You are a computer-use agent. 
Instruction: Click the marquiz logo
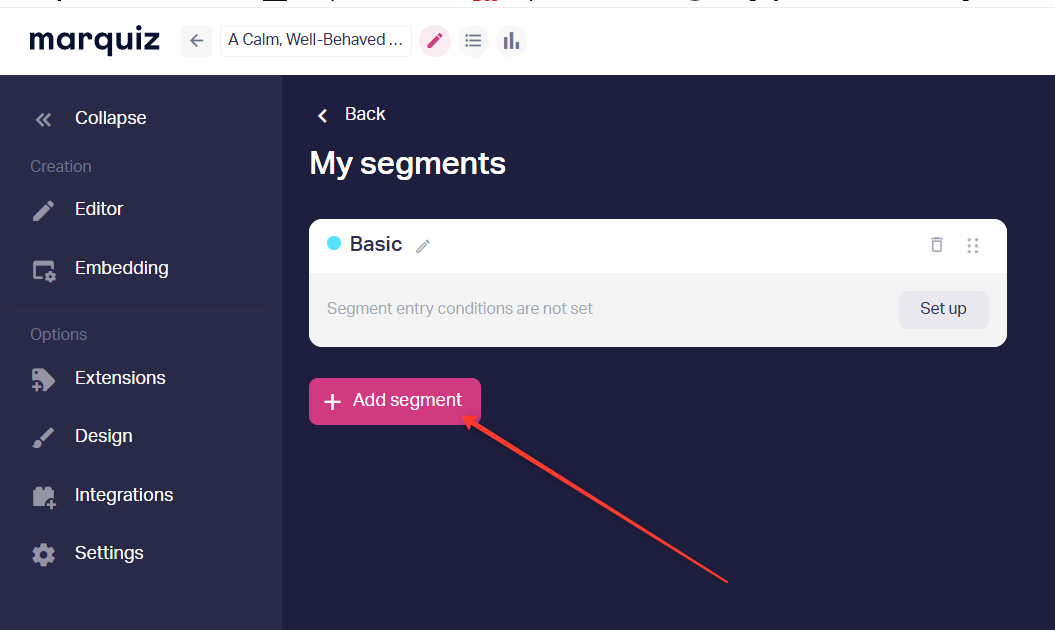[94, 41]
